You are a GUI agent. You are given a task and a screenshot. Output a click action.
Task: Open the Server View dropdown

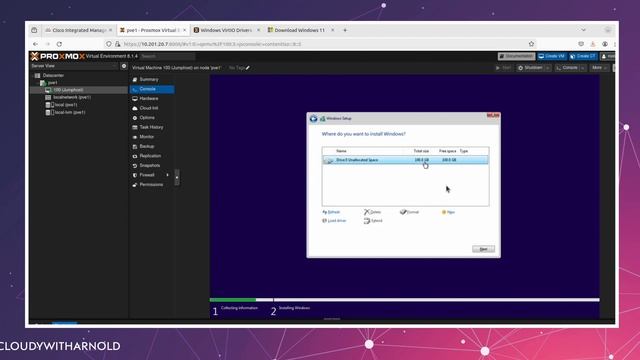click(73, 66)
